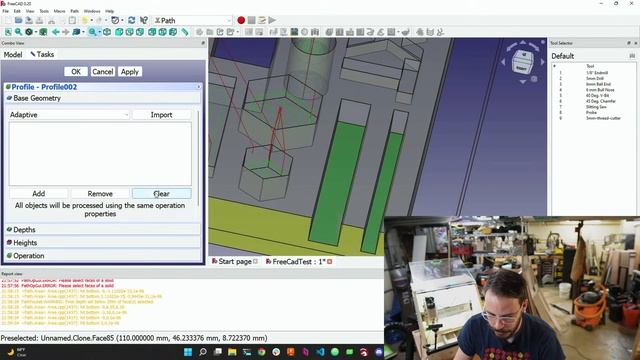
Task: Open the File menu
Action: point(5,11)
